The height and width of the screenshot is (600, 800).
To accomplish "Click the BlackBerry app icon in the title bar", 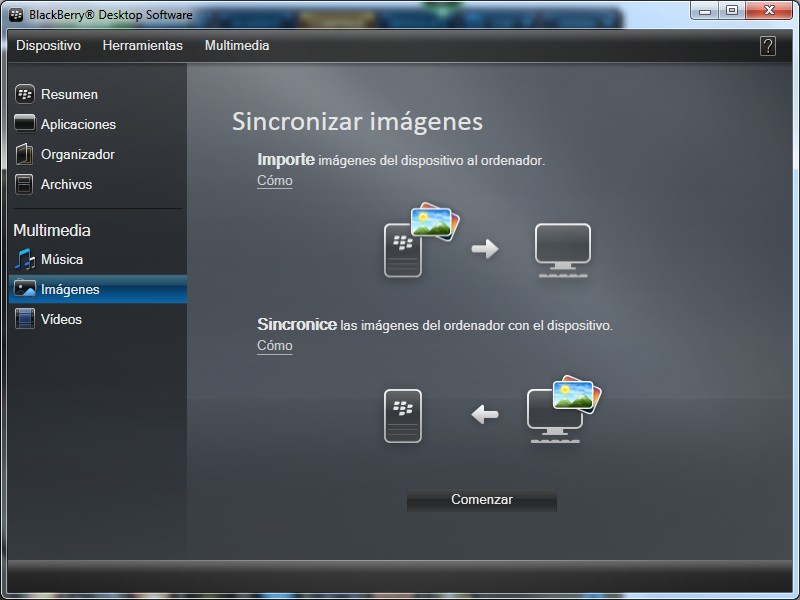I will (16, 15).
